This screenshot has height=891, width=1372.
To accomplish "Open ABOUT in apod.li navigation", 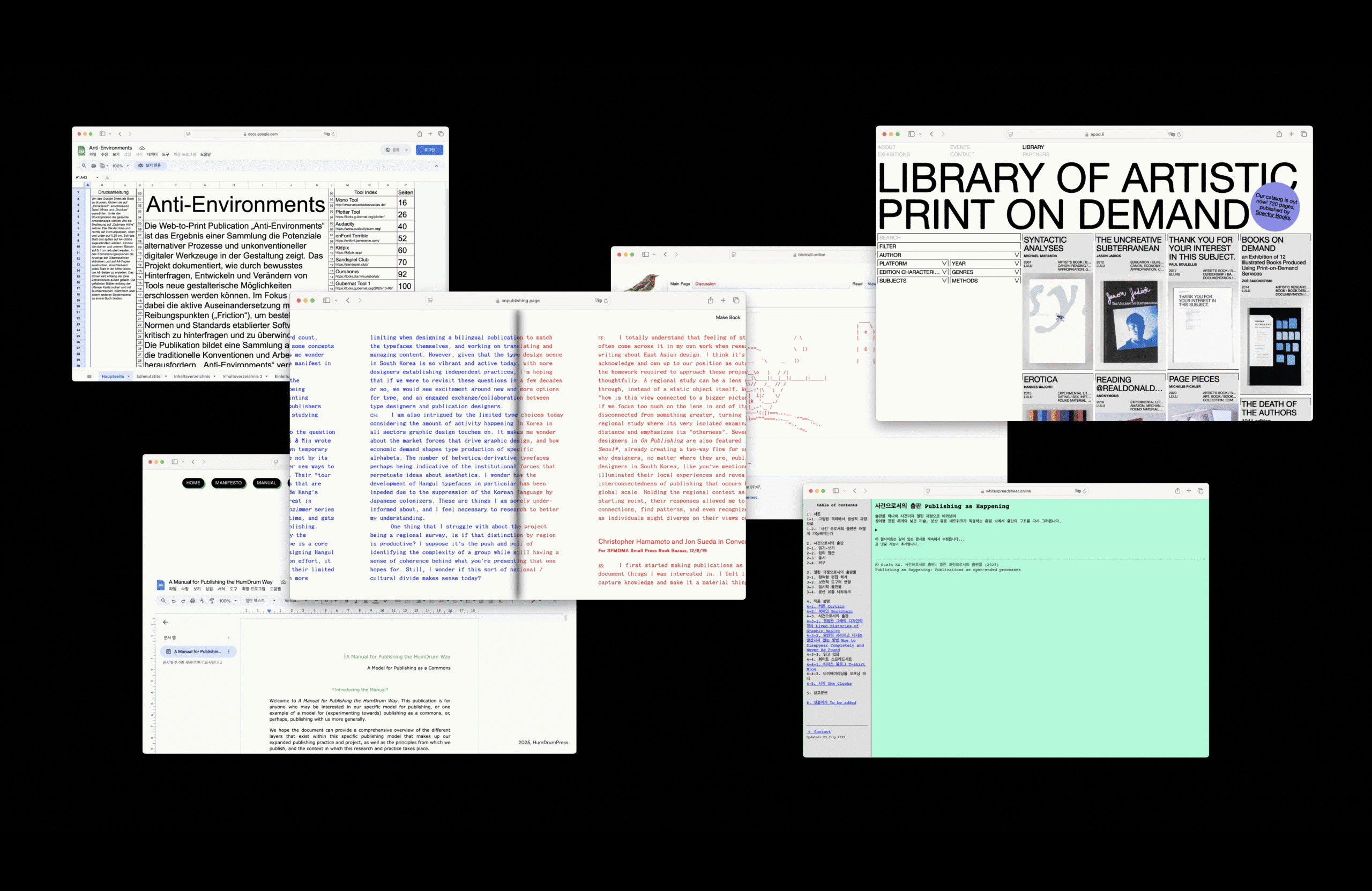I will (x=886, y=147).
